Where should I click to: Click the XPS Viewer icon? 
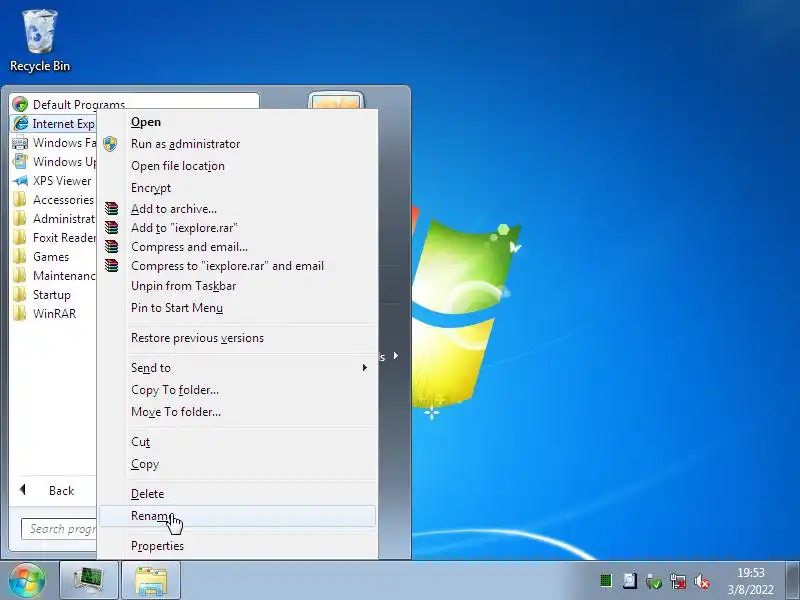pyautogui.click(x=20, y=181)
